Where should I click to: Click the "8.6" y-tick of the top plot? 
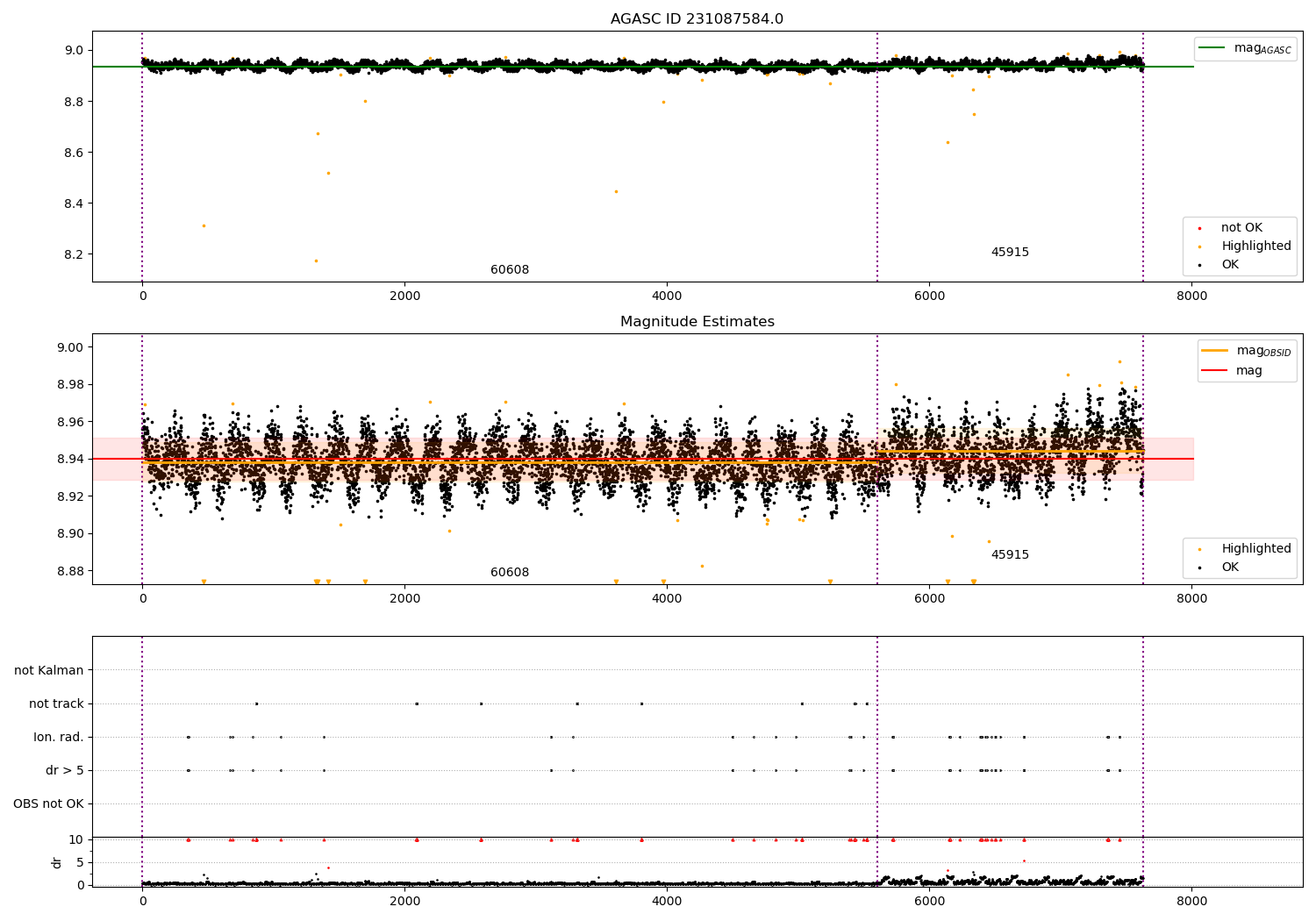[x=74, y=153]
